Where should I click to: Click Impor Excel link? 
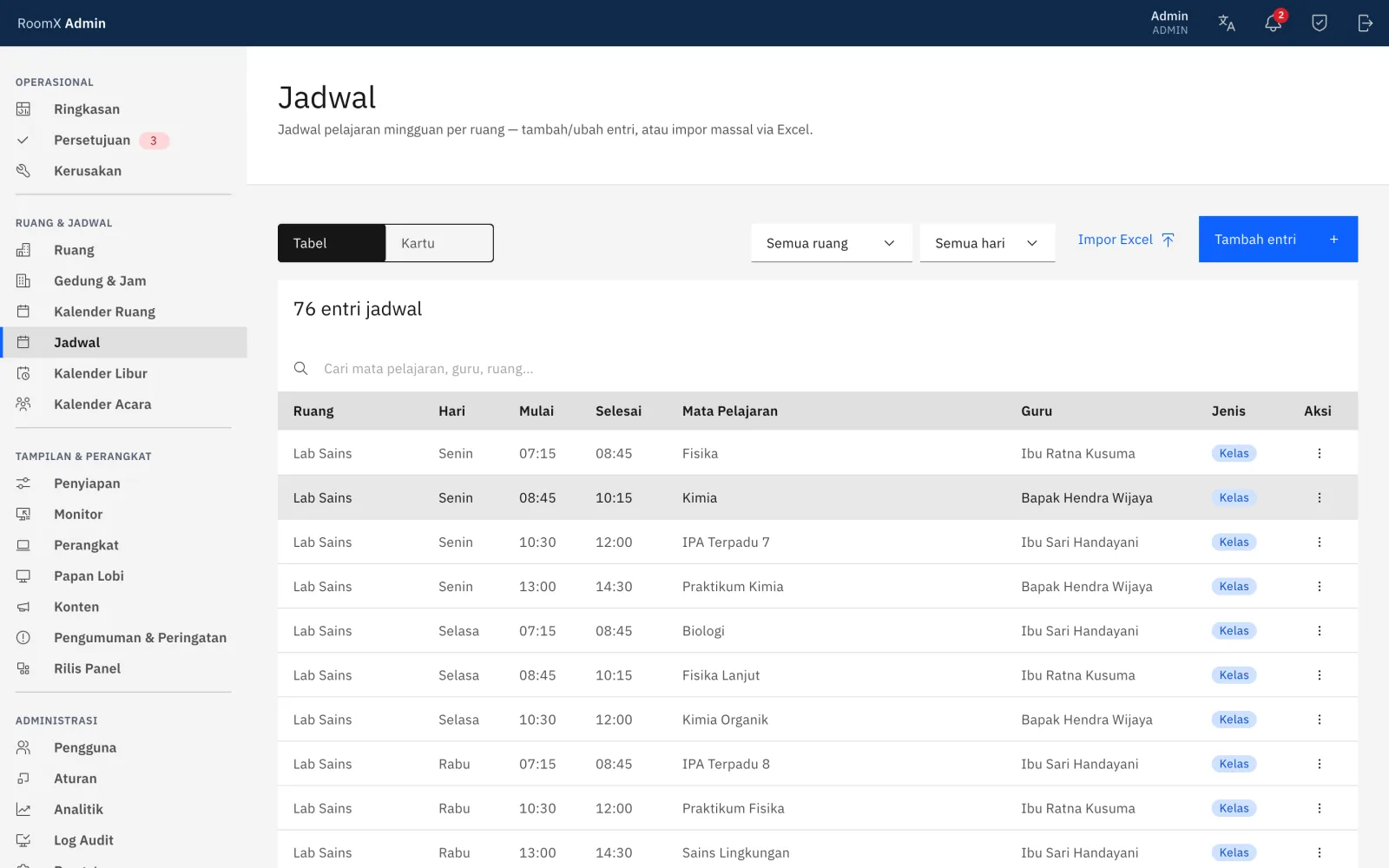(1126, 240)
